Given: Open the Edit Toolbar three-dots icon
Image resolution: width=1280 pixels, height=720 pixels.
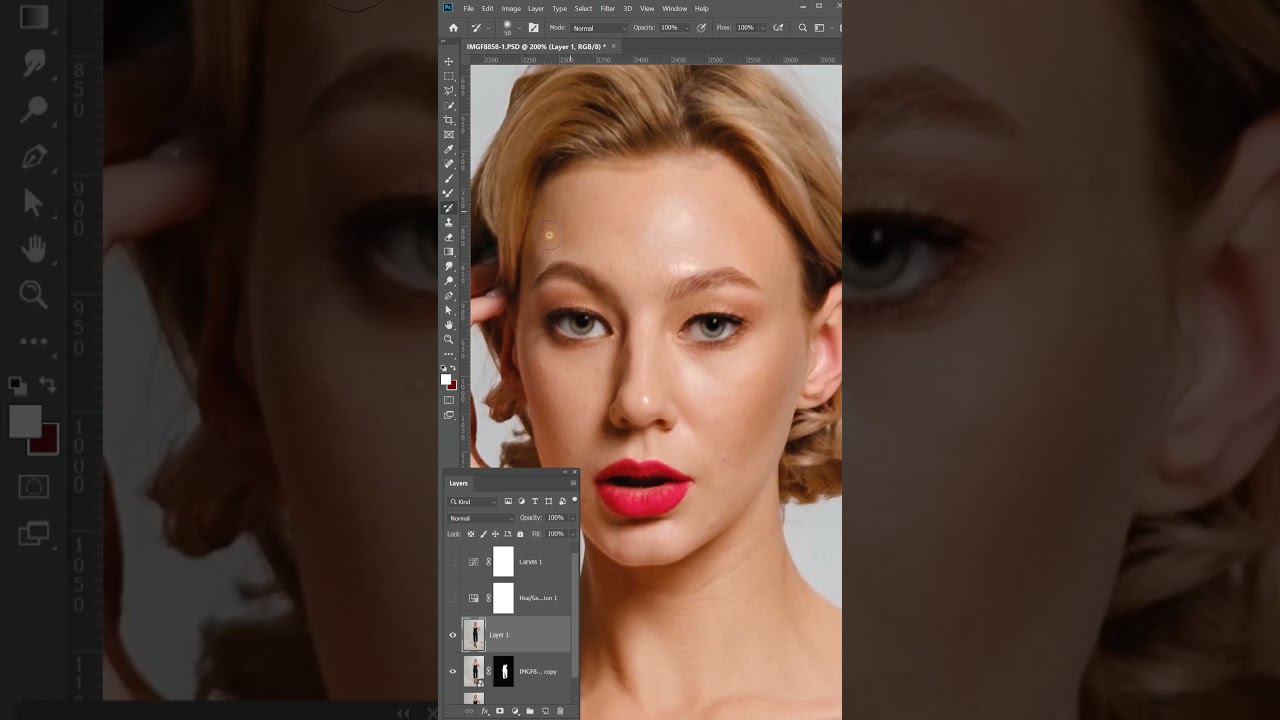Looking at the screenshot, I should pyautogui.click(x=449, y=354).
